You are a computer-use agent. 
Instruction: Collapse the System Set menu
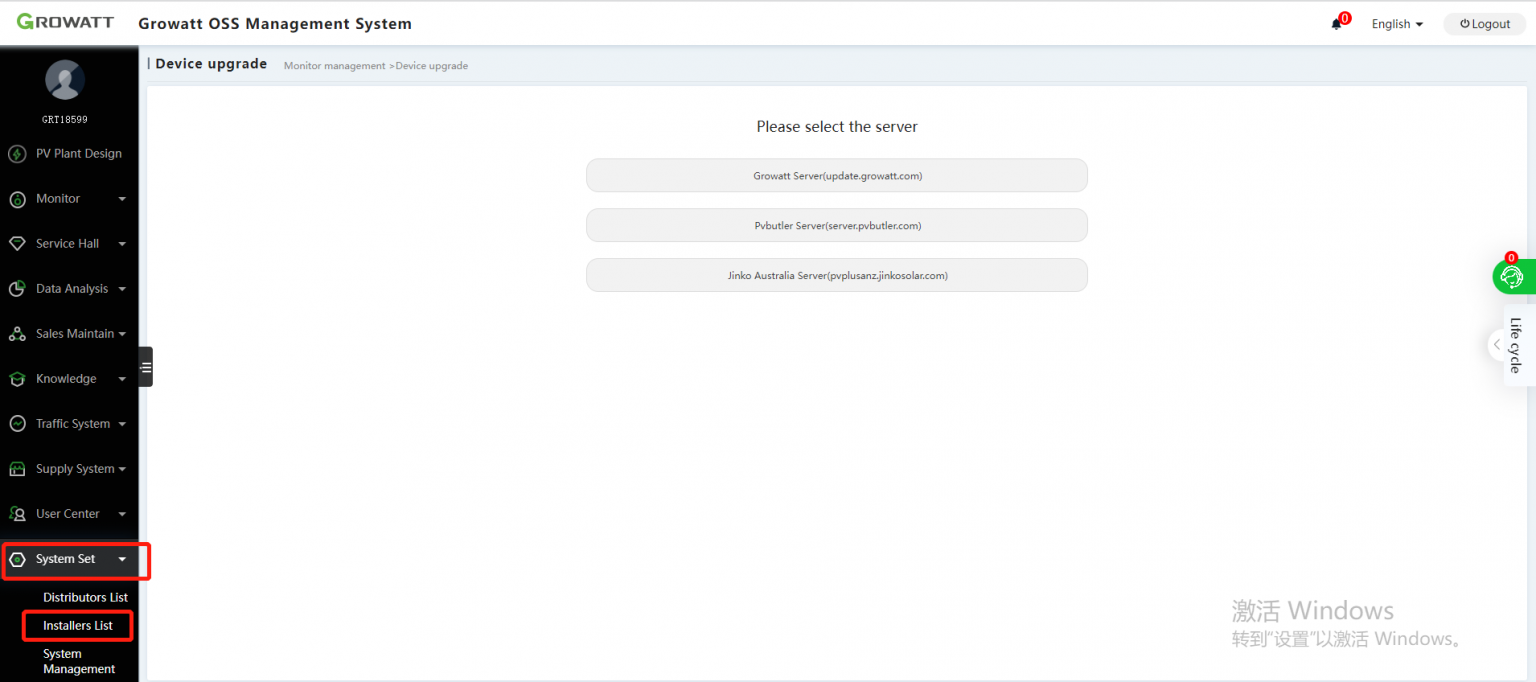pos(66,558)
